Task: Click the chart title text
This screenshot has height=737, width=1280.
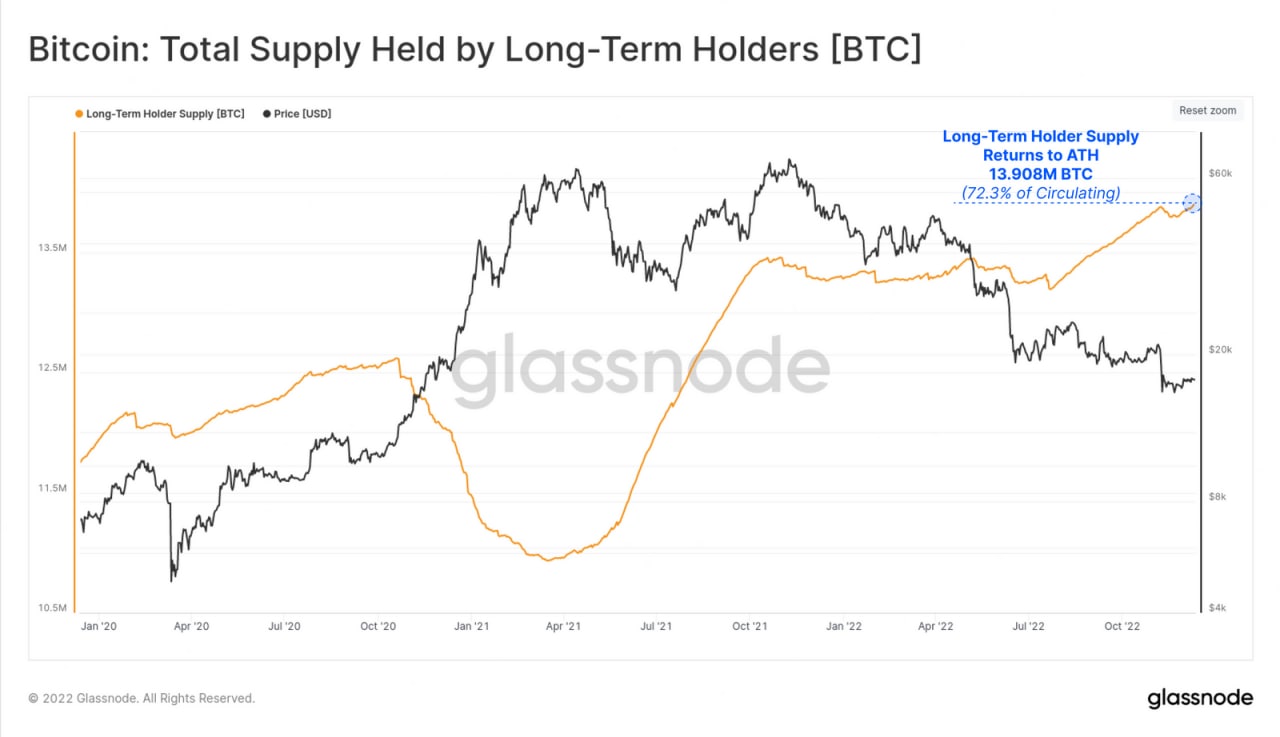Action: coord(475,49)
